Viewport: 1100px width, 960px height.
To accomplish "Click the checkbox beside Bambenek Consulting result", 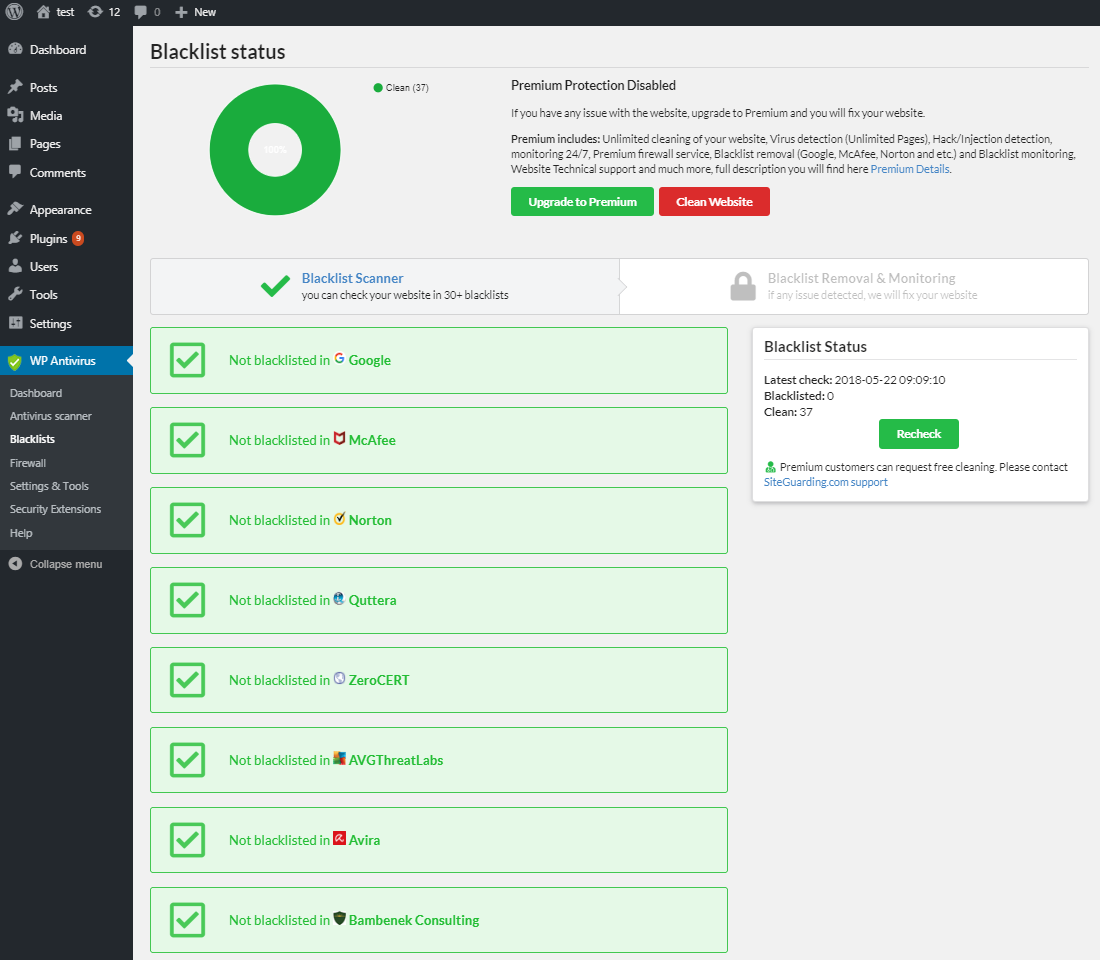I will point(187,920).
